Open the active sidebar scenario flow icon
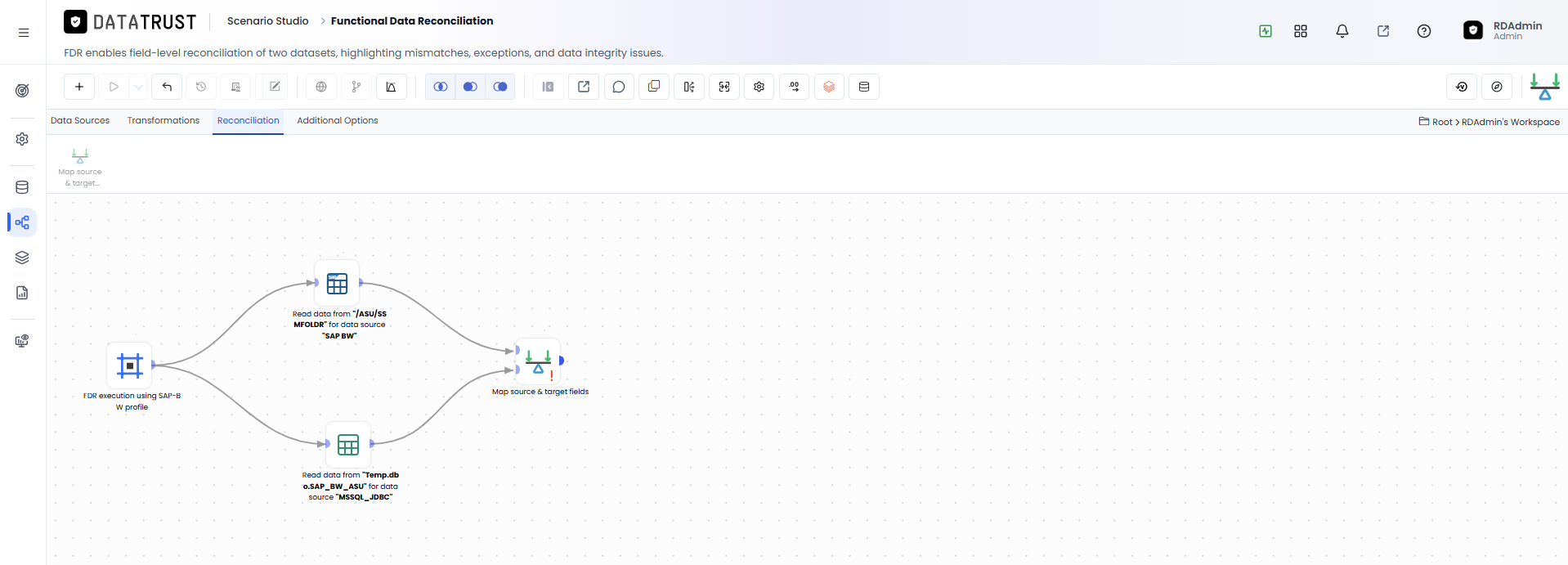Image resolution: width=1568 pixels, height=565 pixels. 22,222
